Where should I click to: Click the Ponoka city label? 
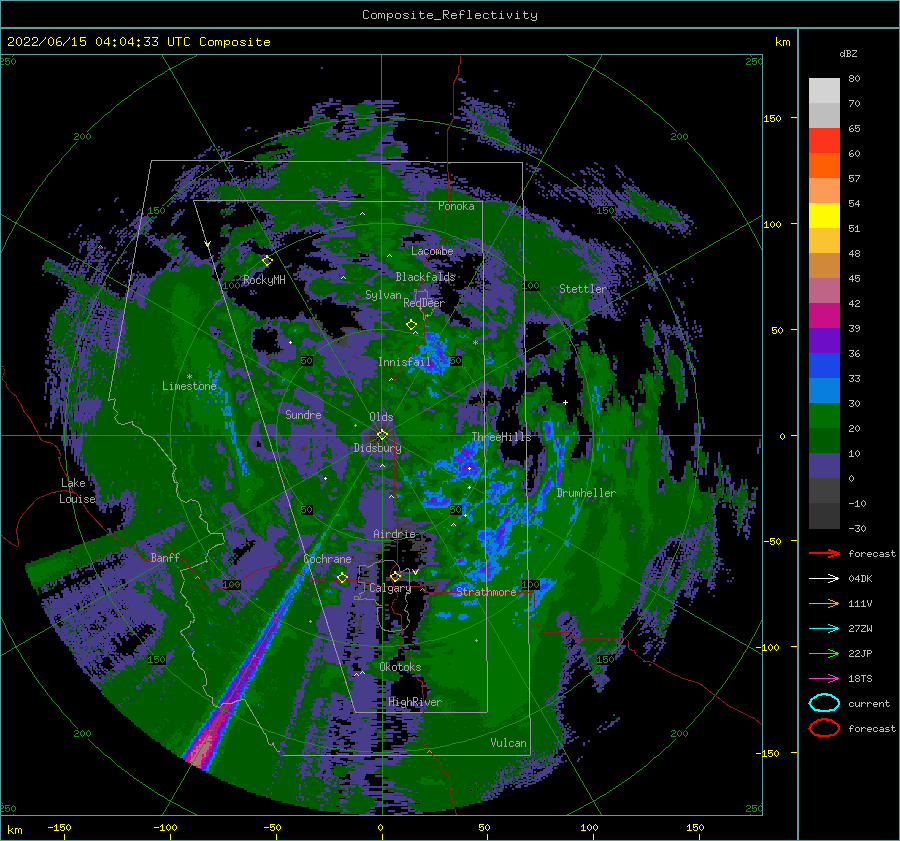[x=456, y=206]
